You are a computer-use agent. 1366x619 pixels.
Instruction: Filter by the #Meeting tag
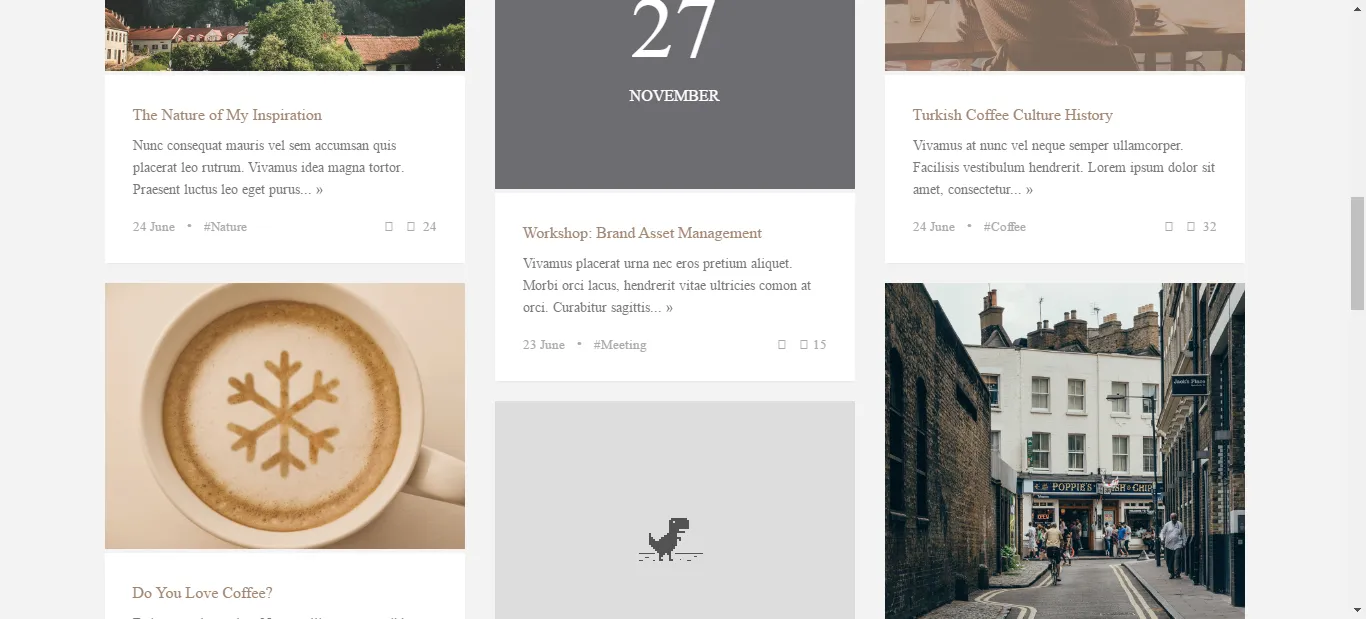click(x=620, y=345)
